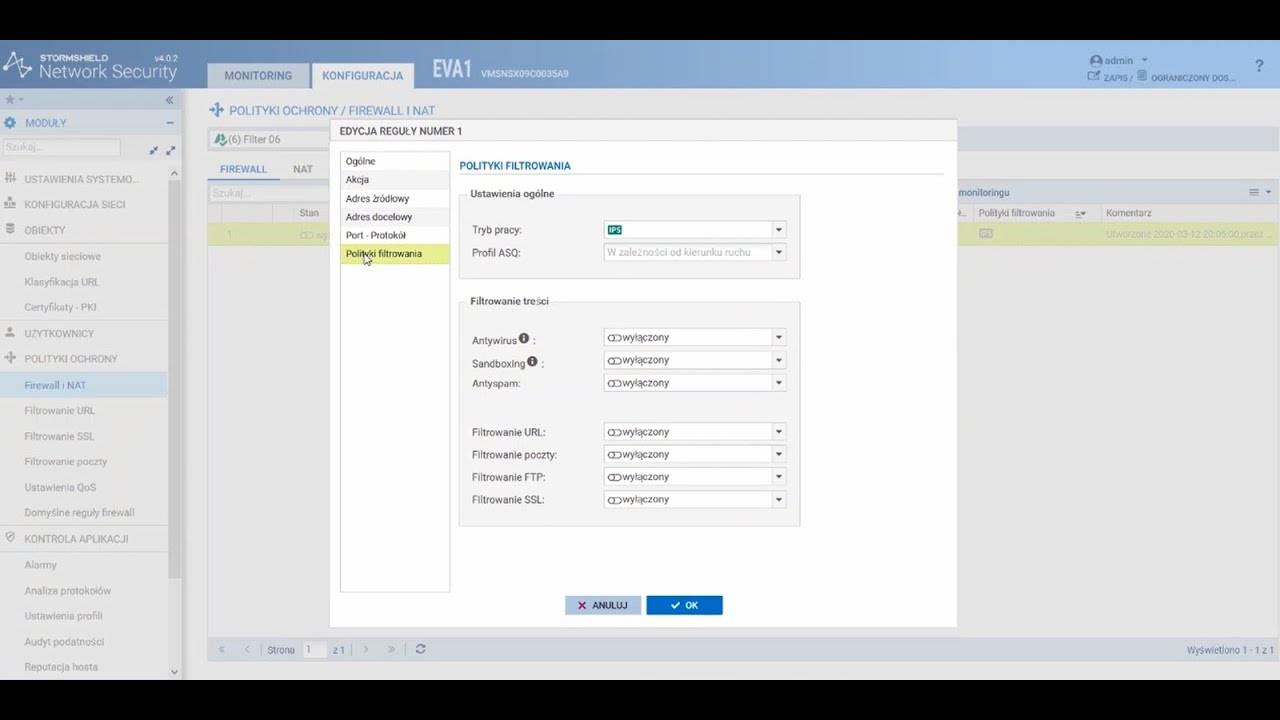1280x720 pixels.
Task: Select the NAT tab
Action: point(303,169)
